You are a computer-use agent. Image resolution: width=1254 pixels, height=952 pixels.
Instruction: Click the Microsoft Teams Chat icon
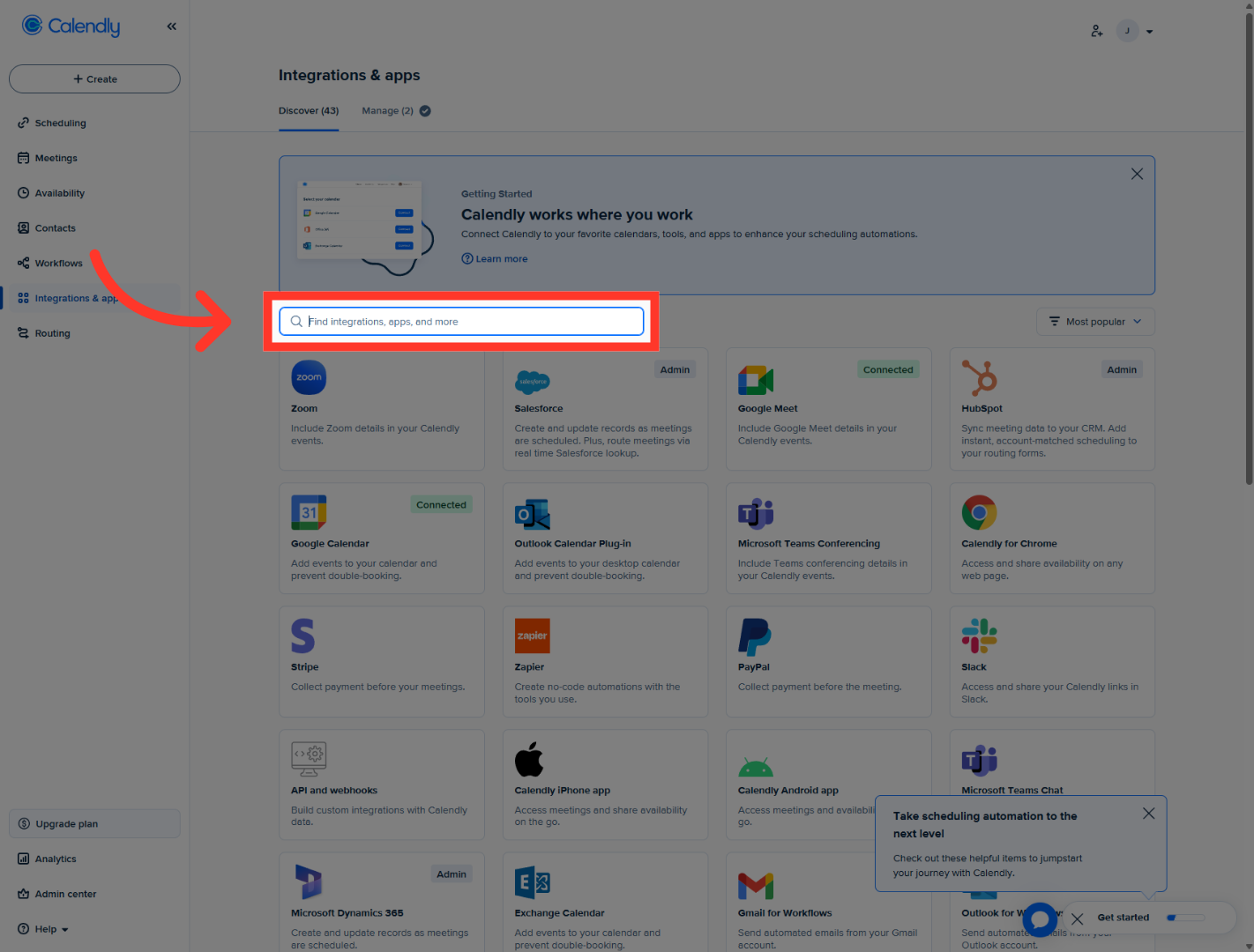coord(979,760)
